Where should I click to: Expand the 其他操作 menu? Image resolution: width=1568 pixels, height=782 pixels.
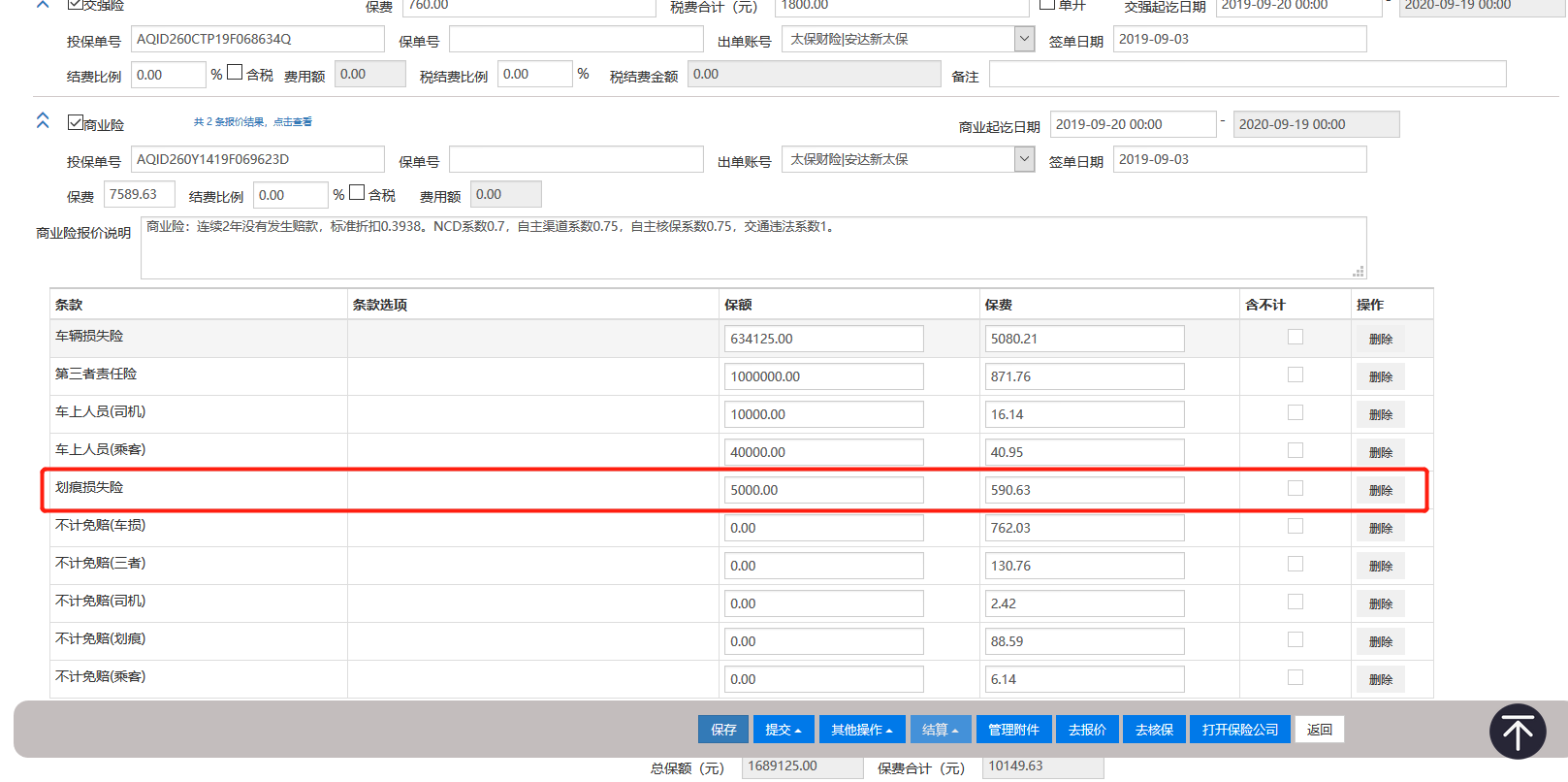pyautogui.click(x=861, y=730)
